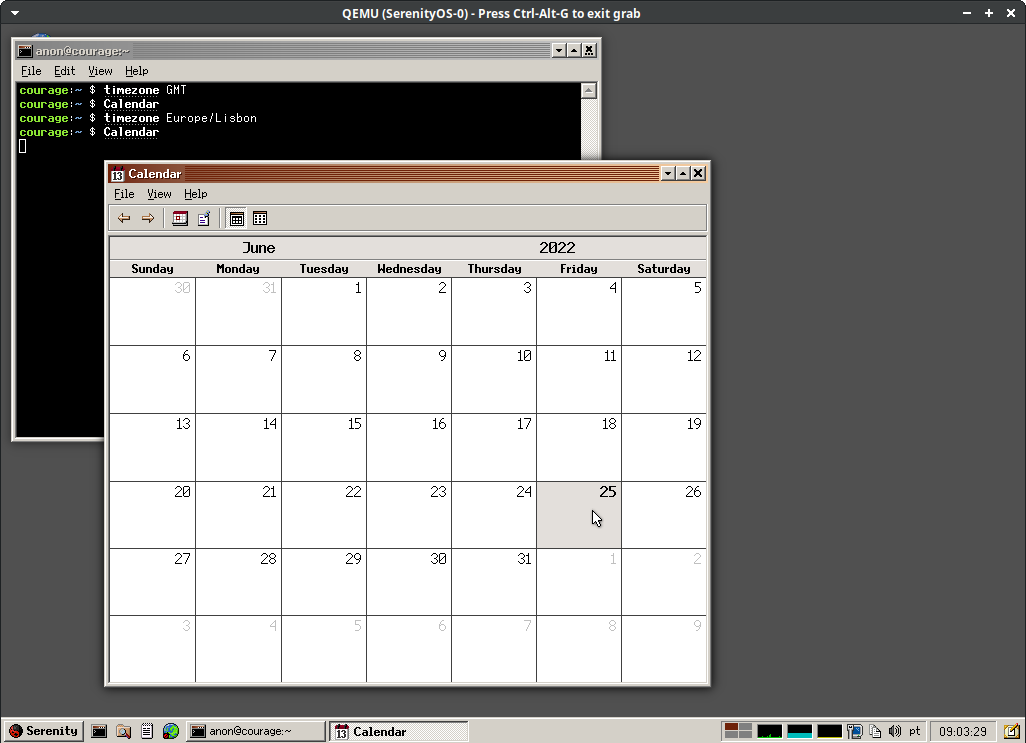Select day 29 Tuesday cell

(324, 581)
